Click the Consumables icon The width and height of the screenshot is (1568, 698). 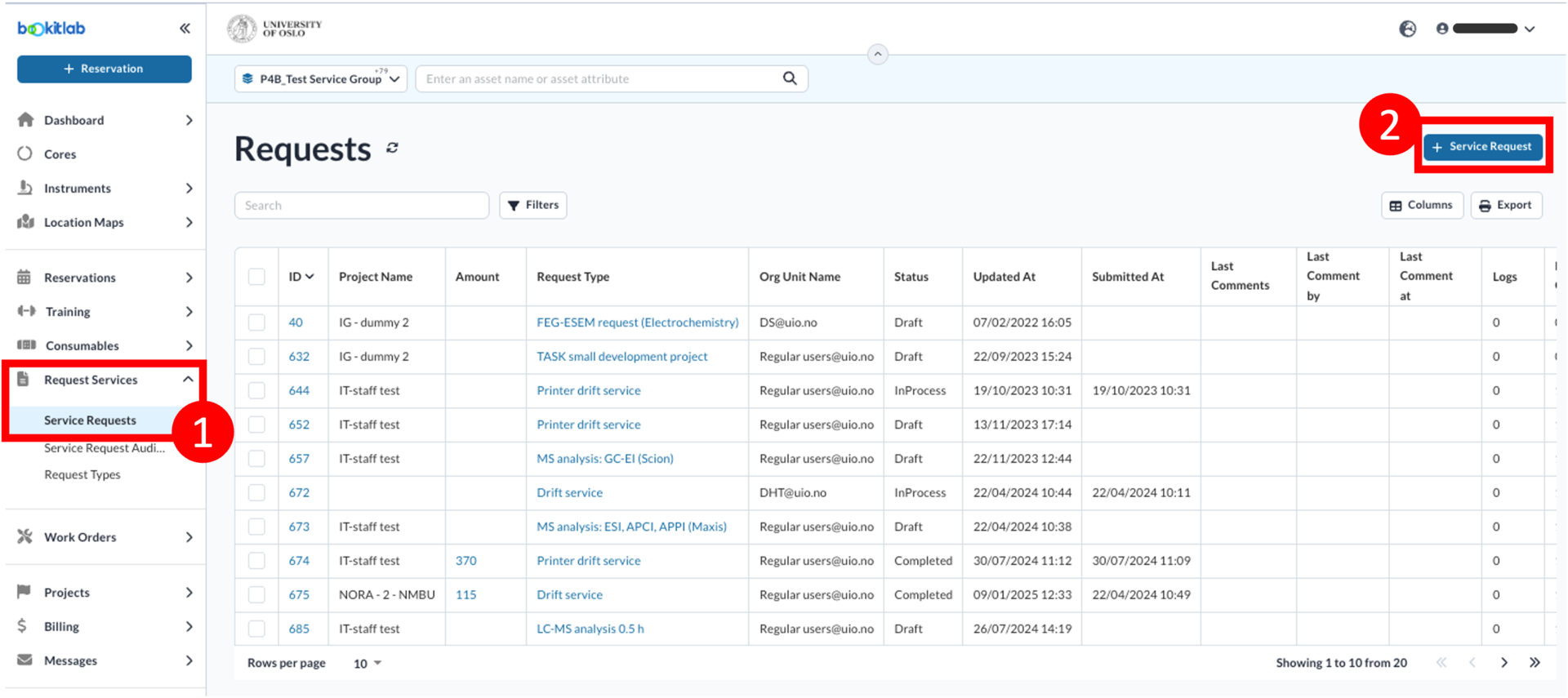26,345
